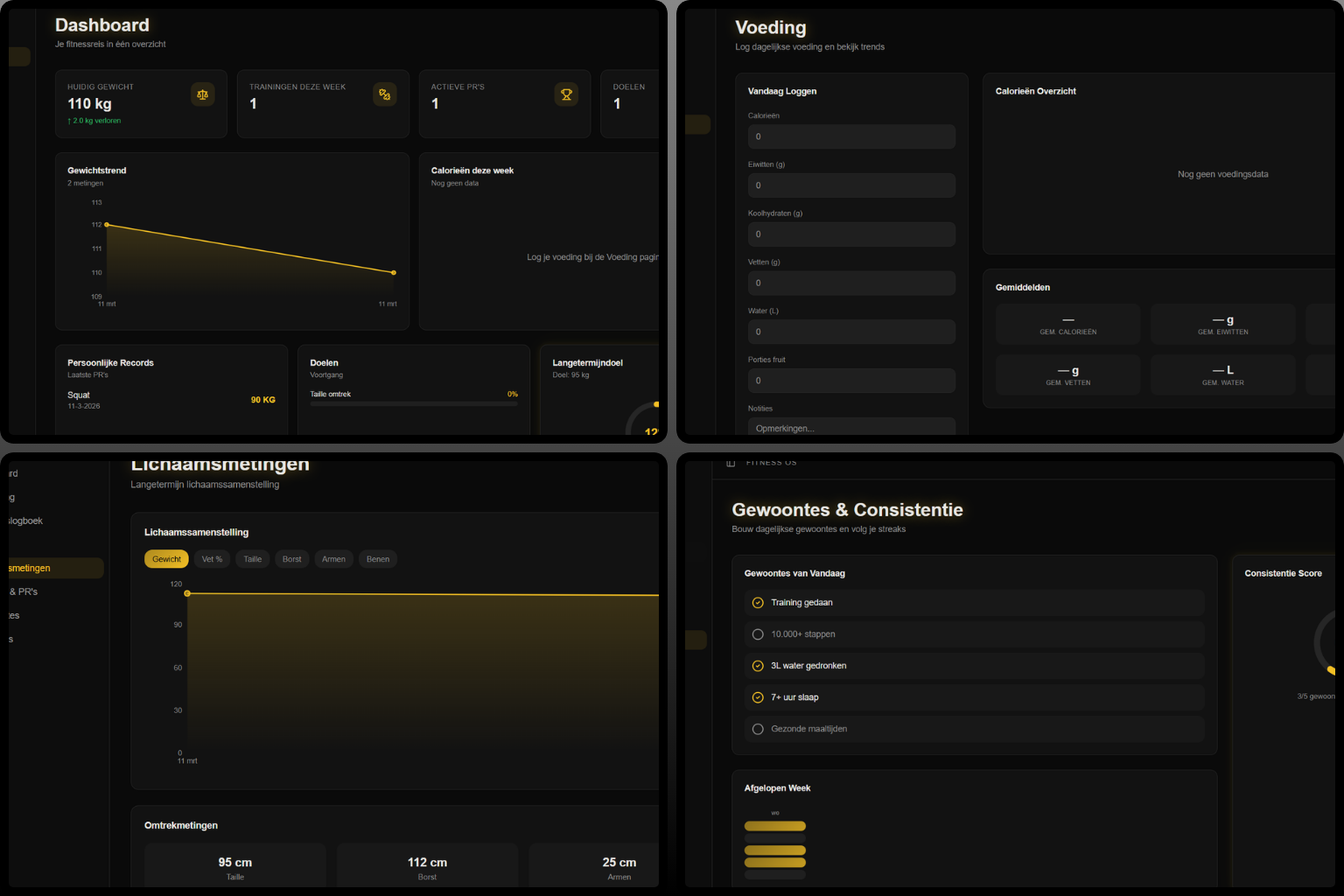1344x896 pixels.
Task: Click the Notities Opmerkingen text field
Action: (851, 426)
